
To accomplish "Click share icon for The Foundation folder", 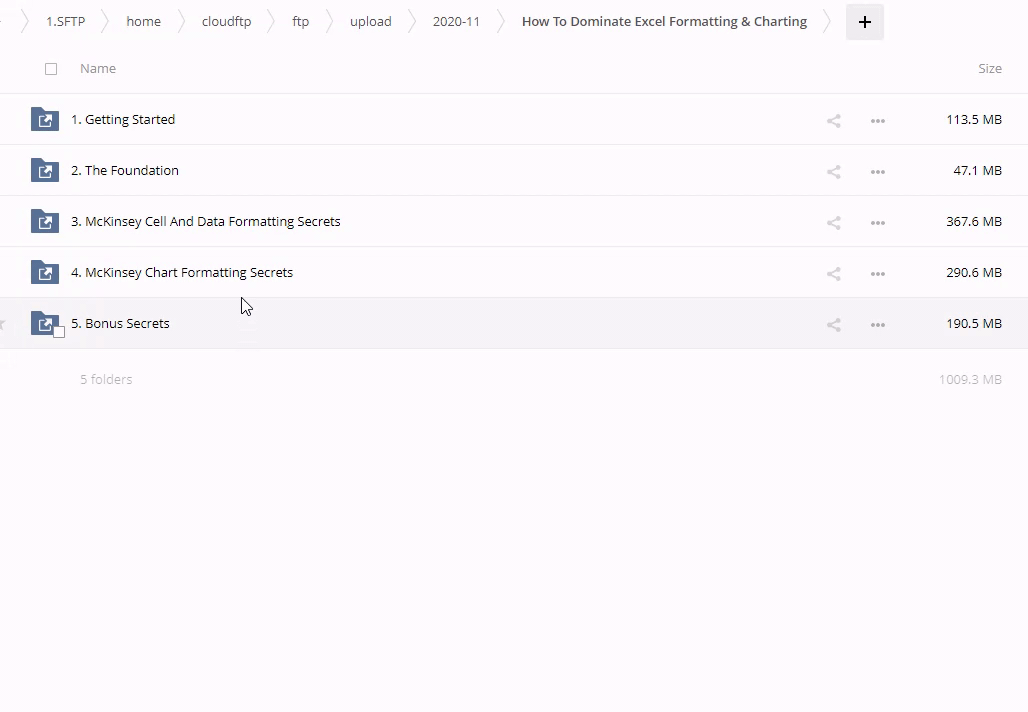I will pos(833,172).
